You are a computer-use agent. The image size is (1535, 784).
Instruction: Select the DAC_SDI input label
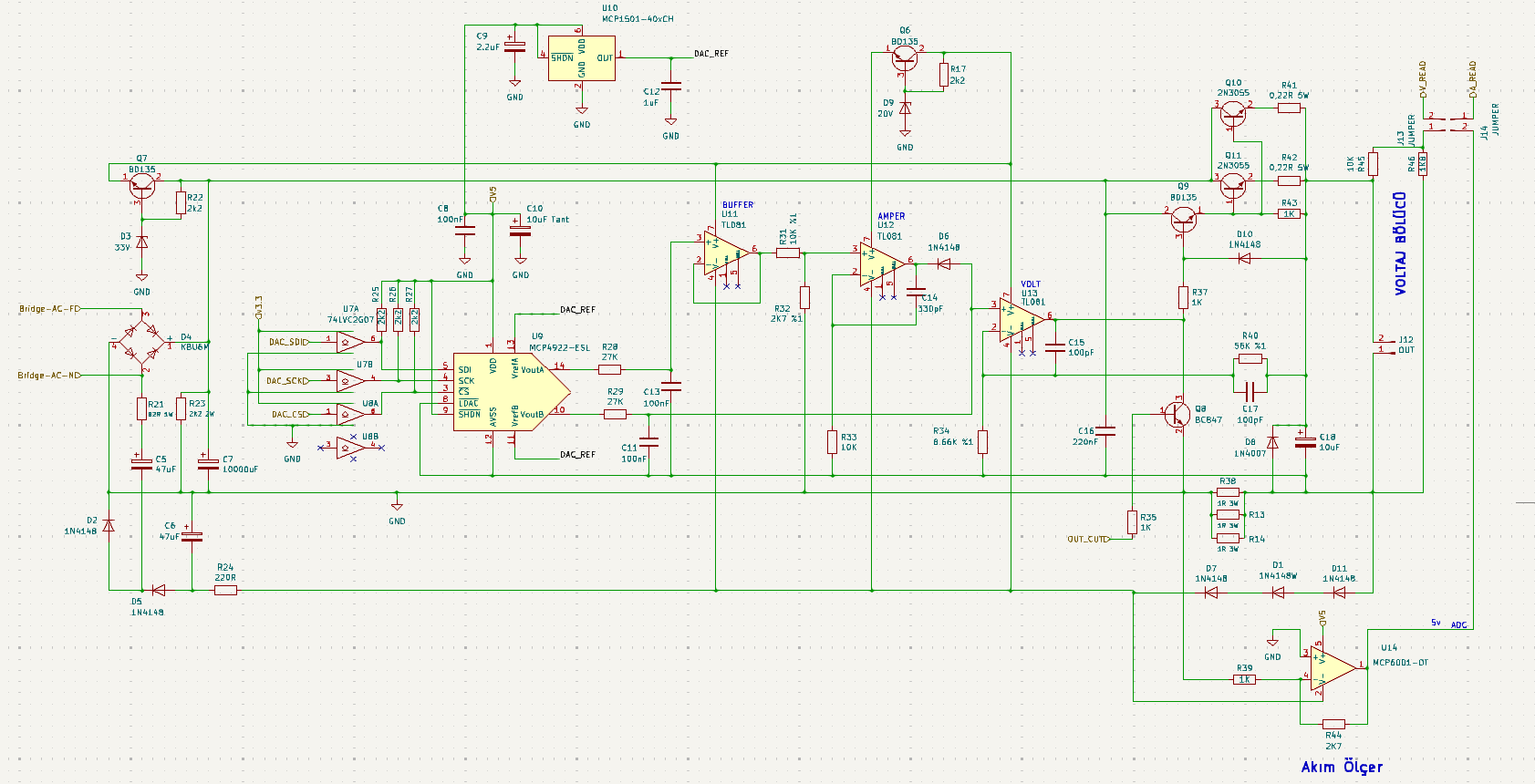(x=289, y=342)
